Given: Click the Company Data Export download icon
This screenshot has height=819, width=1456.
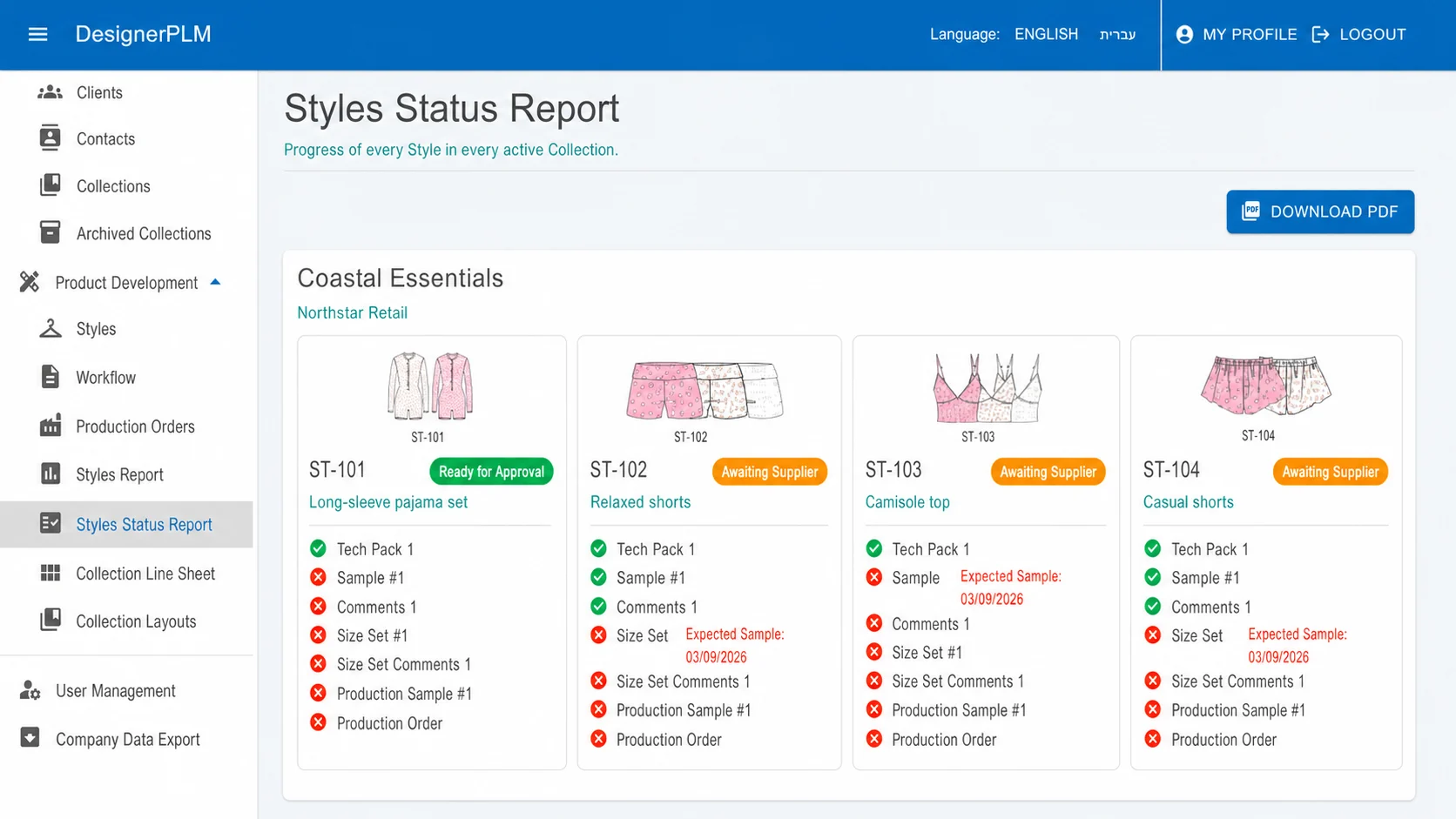Looking at the screenshot, I should pos(30,738).
